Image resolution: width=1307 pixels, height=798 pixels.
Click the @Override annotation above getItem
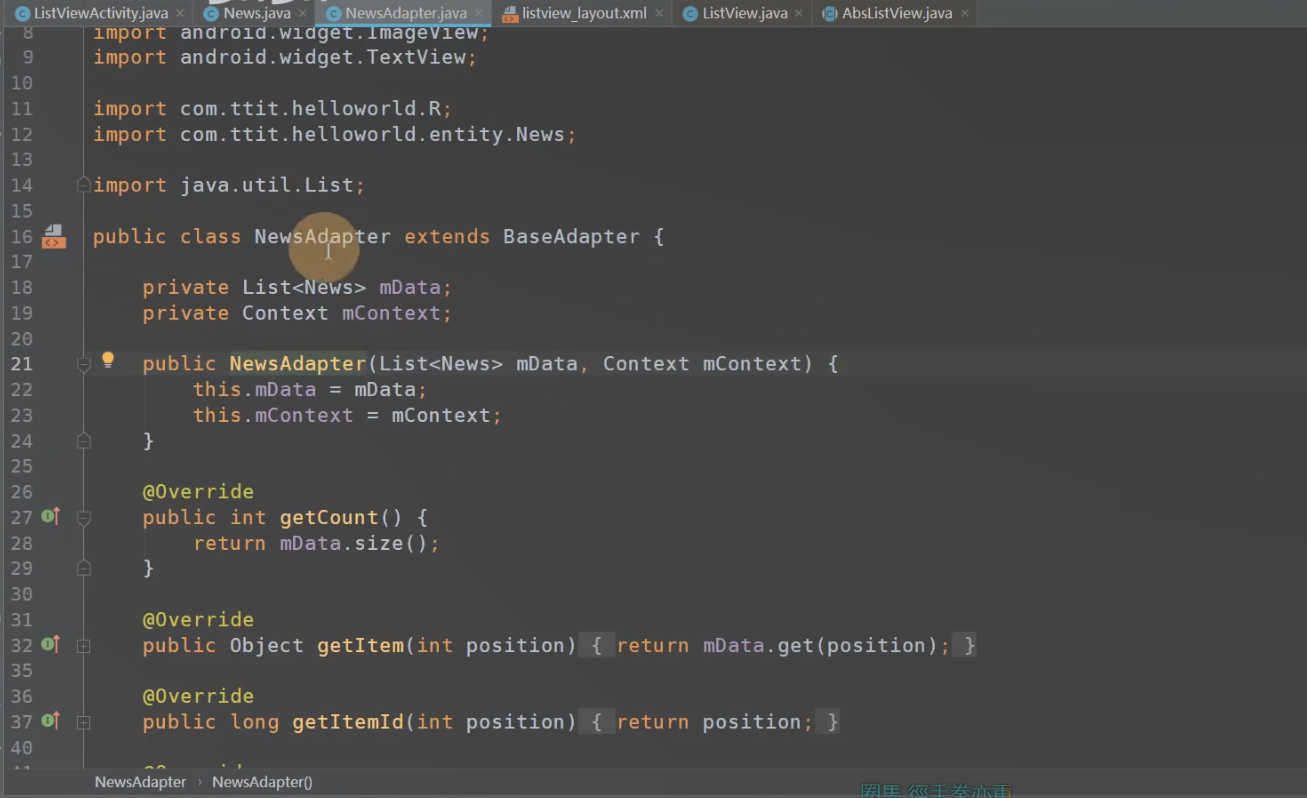pos(198,620)
